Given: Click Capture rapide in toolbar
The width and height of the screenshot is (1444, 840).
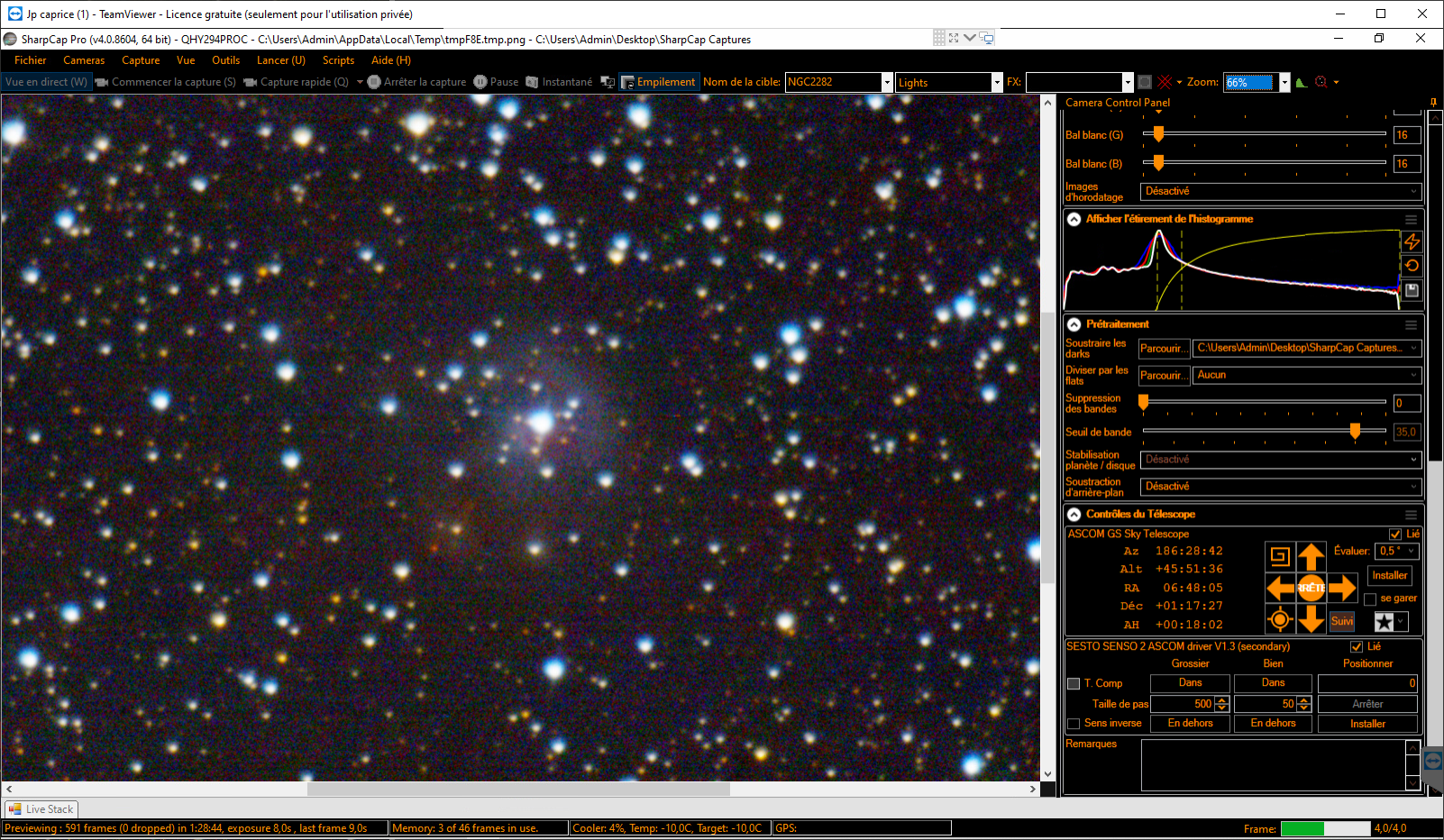Looking at the screenshot, I should pyautogui.click(x=296, y=82).
